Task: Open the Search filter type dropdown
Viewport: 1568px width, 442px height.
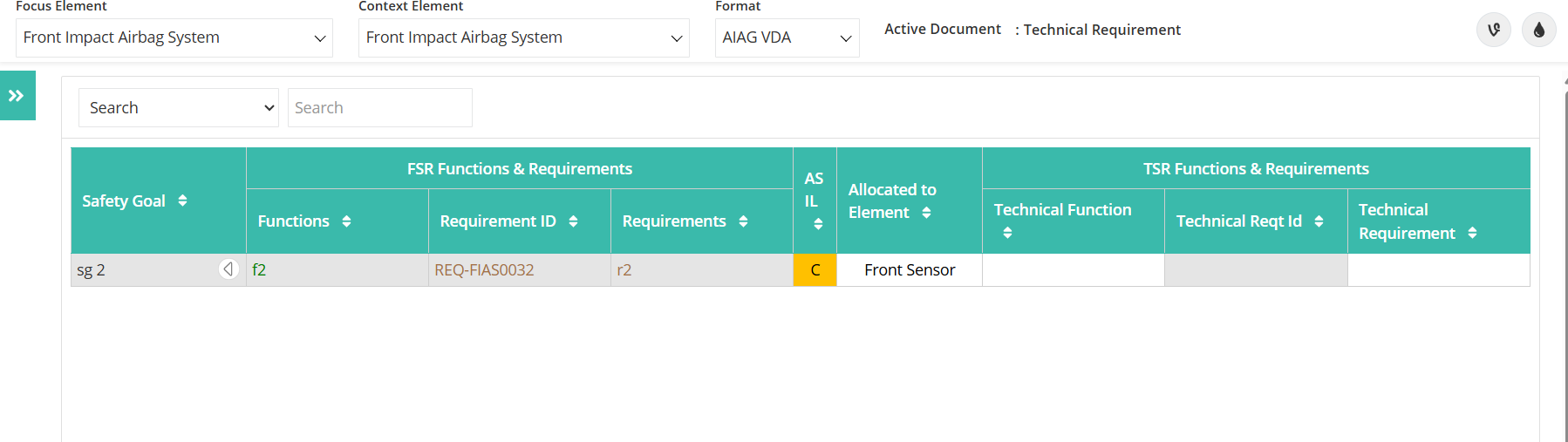Action: coord(179,107)
